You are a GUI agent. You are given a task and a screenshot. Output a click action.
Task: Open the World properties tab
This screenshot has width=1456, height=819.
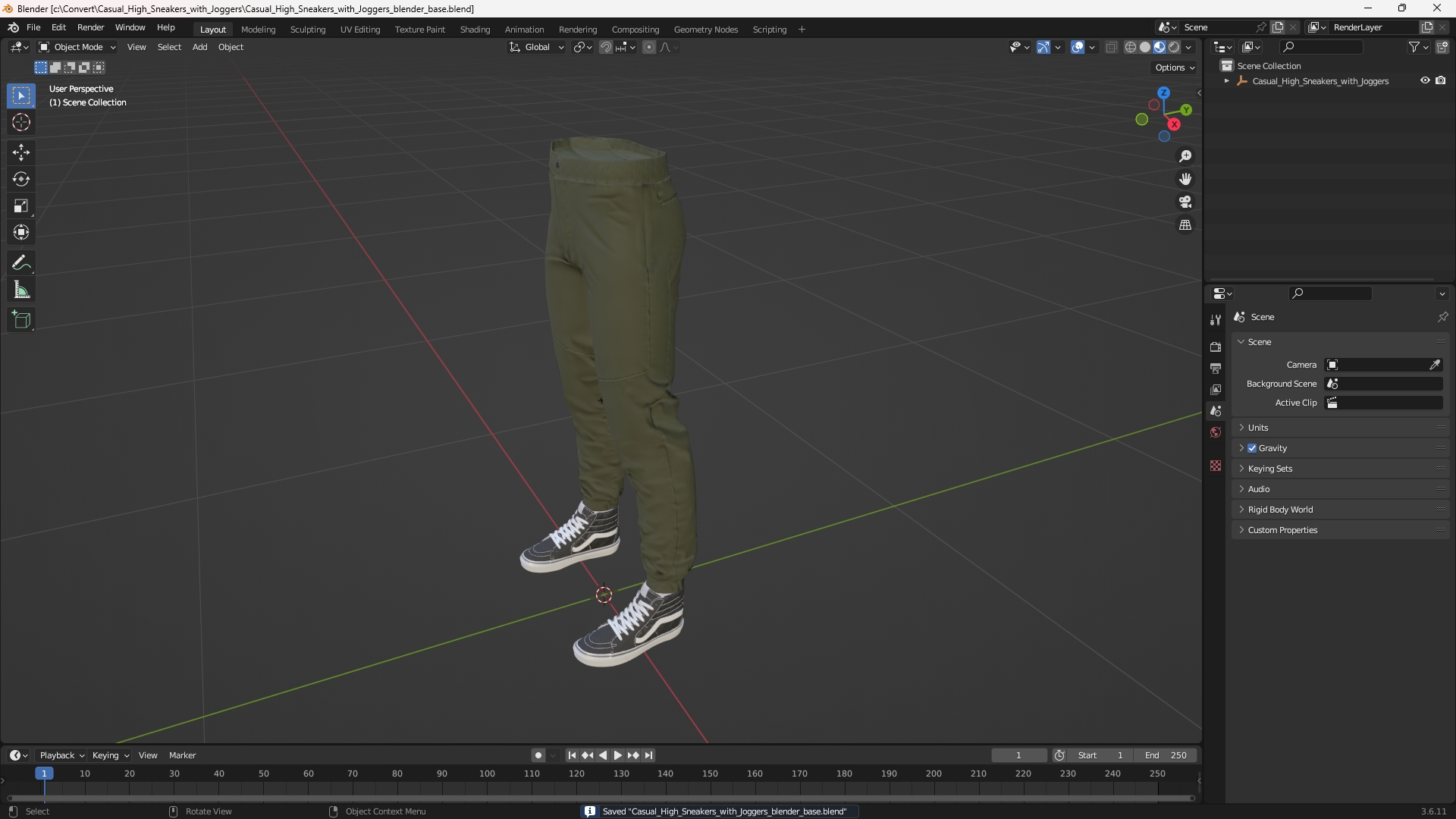point(1216,432)
